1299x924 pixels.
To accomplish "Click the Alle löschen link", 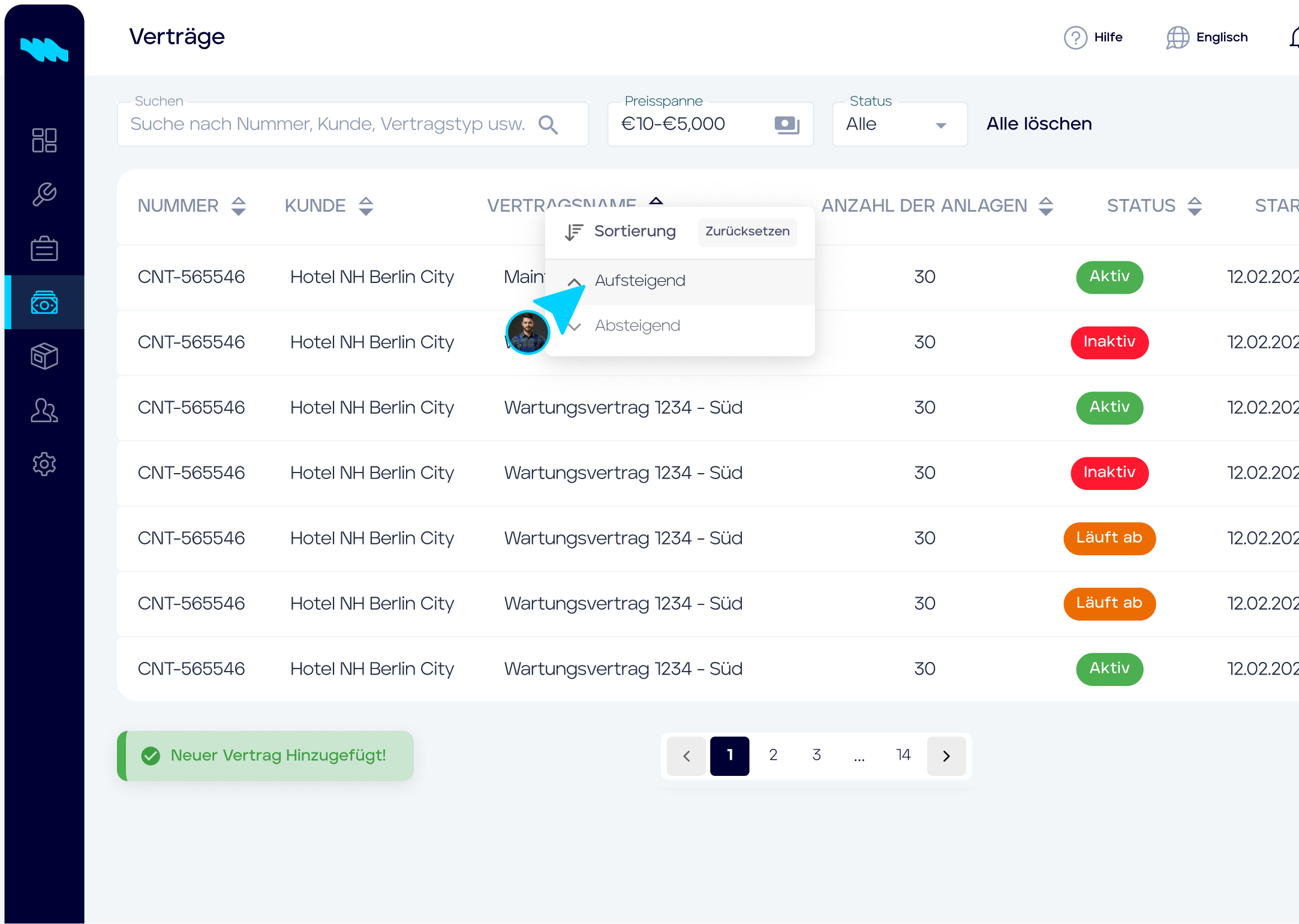I will coord(1039,124).
